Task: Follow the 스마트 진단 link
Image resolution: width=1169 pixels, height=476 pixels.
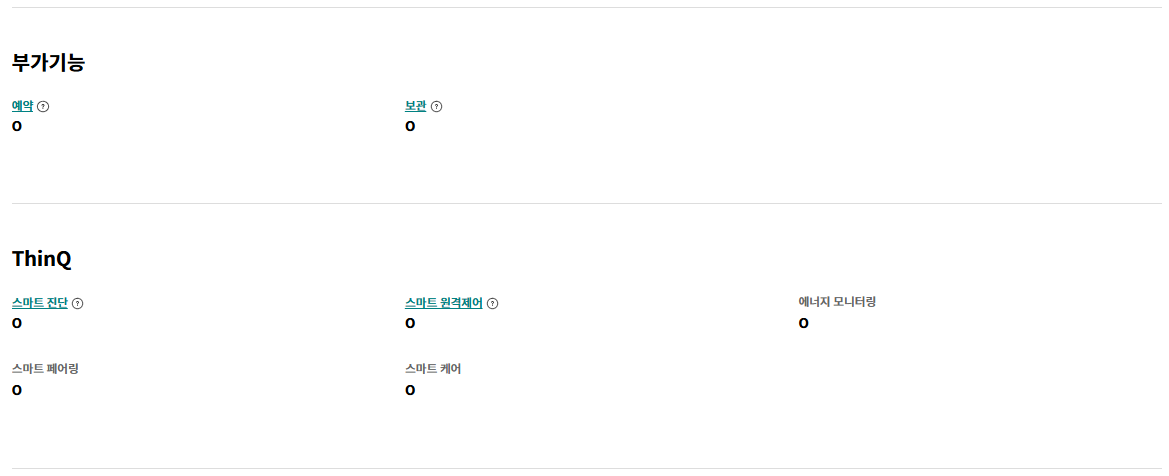Action: pos(40,303)
